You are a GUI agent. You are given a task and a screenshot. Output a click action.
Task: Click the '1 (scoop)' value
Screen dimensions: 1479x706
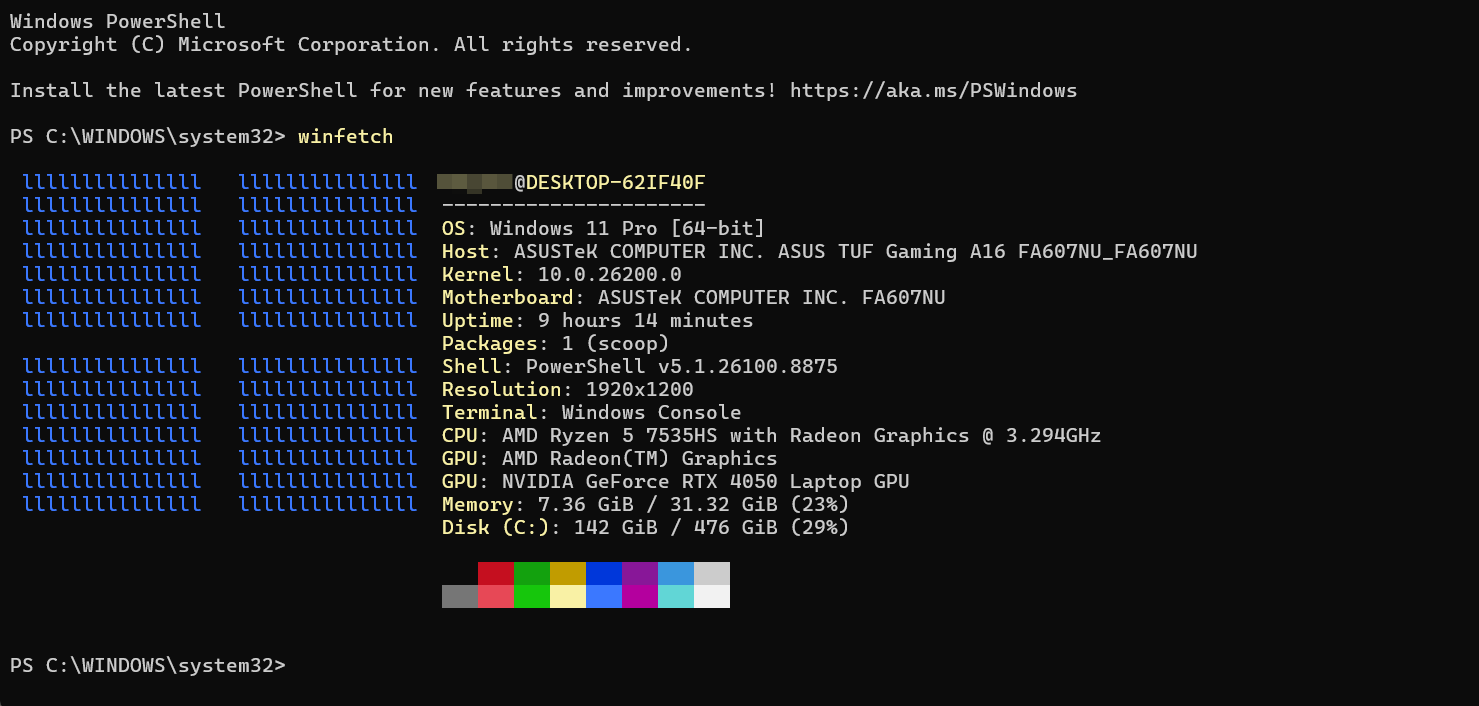tap(615, 344)
